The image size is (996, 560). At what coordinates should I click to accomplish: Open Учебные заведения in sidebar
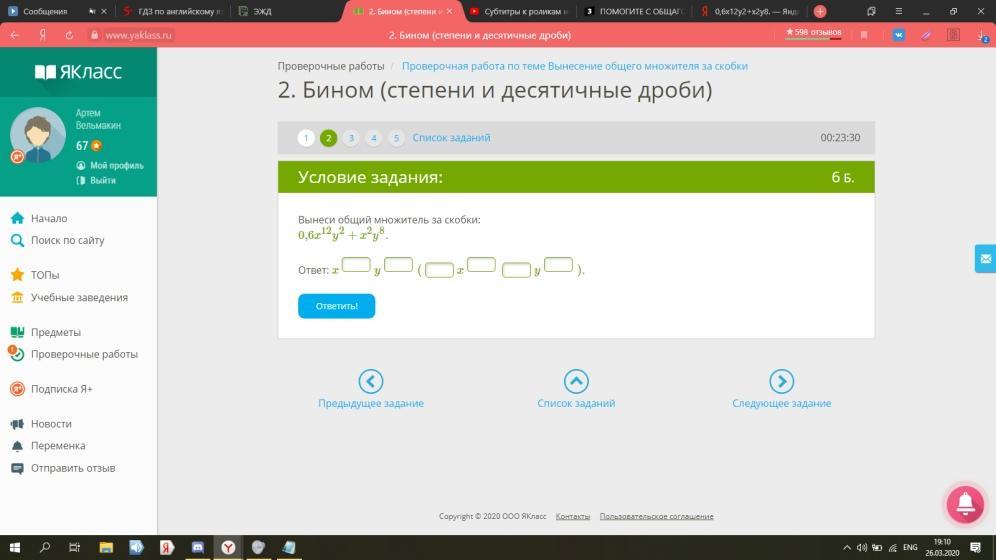tap(79, 297)
